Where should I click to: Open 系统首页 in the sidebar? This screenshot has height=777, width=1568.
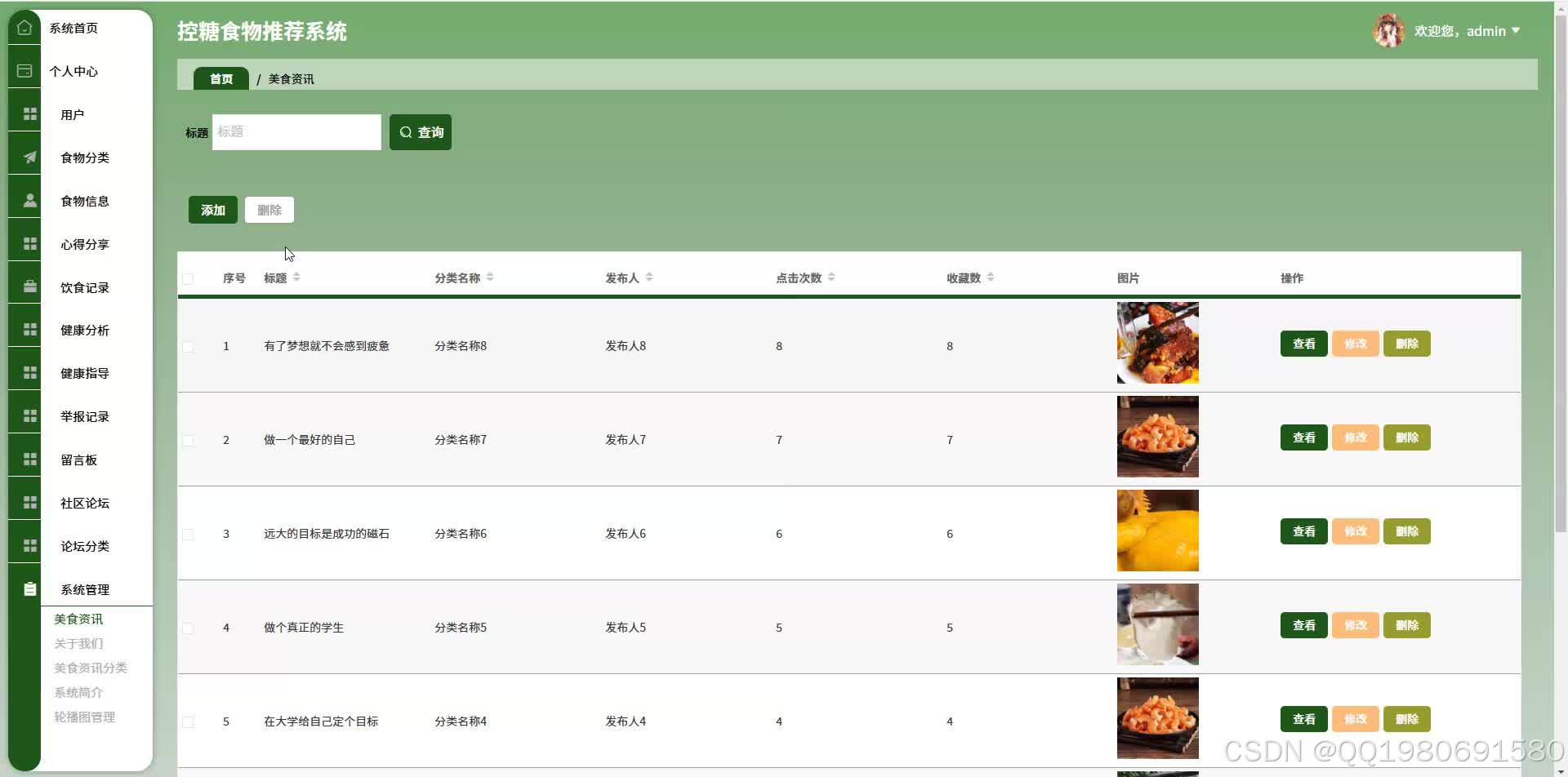point(73,28)
